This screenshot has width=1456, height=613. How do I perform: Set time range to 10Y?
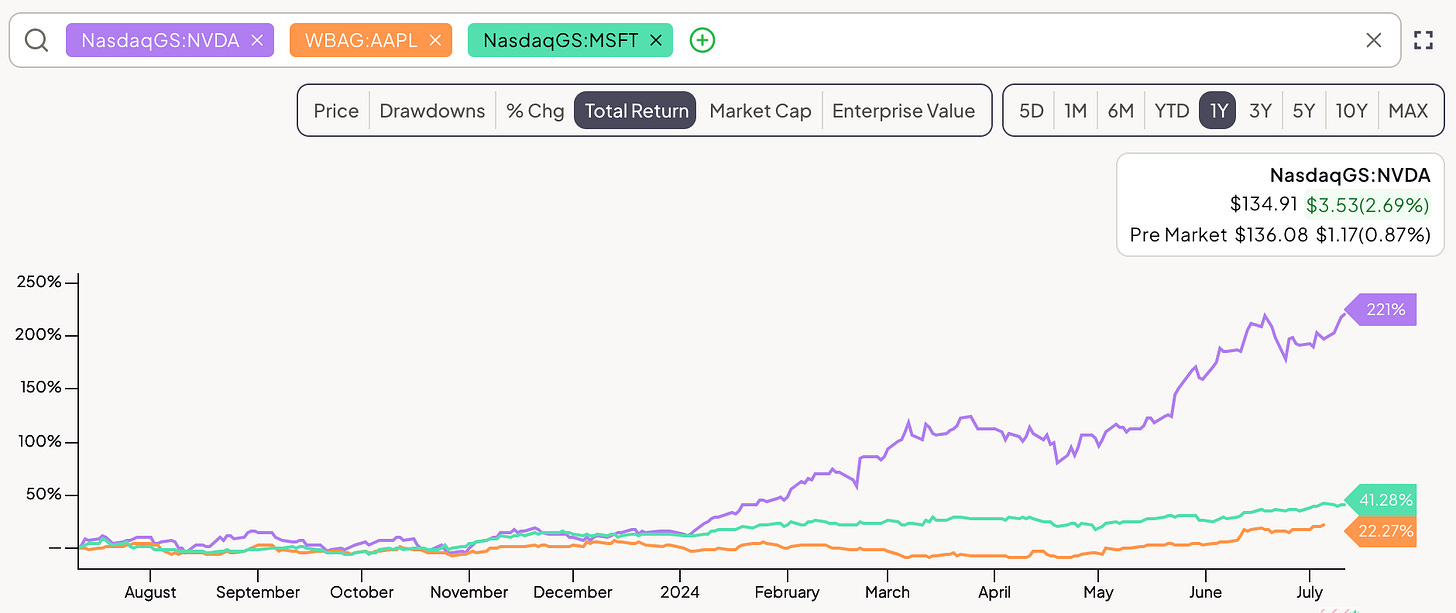click(1351, 111)
